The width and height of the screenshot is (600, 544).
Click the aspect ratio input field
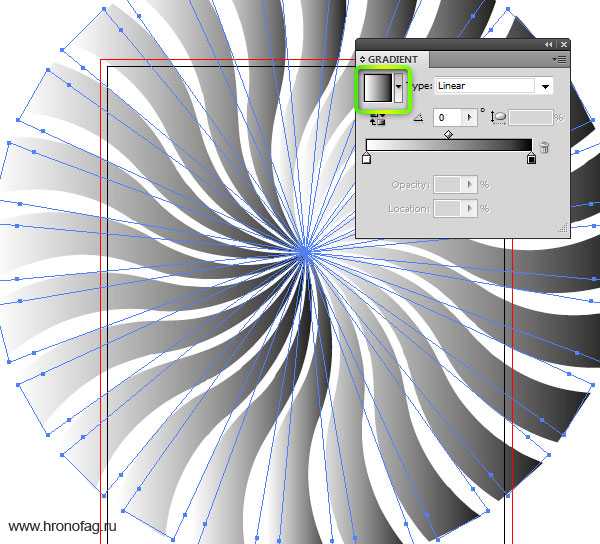click(x=531, y=117)
